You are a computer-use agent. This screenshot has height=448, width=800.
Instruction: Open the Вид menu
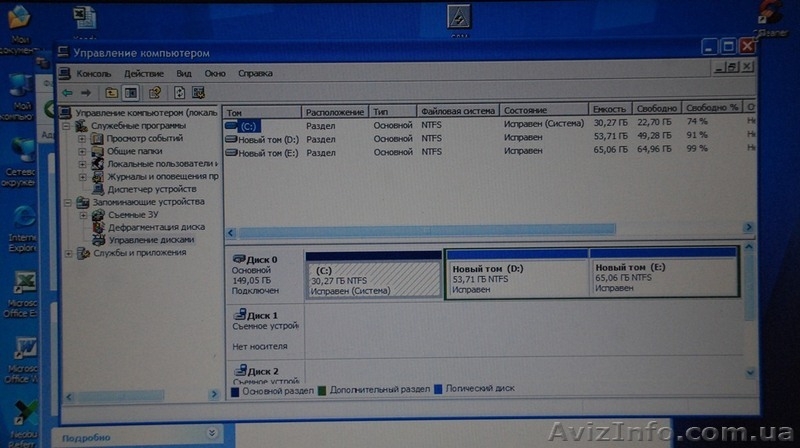coord(184,73)
